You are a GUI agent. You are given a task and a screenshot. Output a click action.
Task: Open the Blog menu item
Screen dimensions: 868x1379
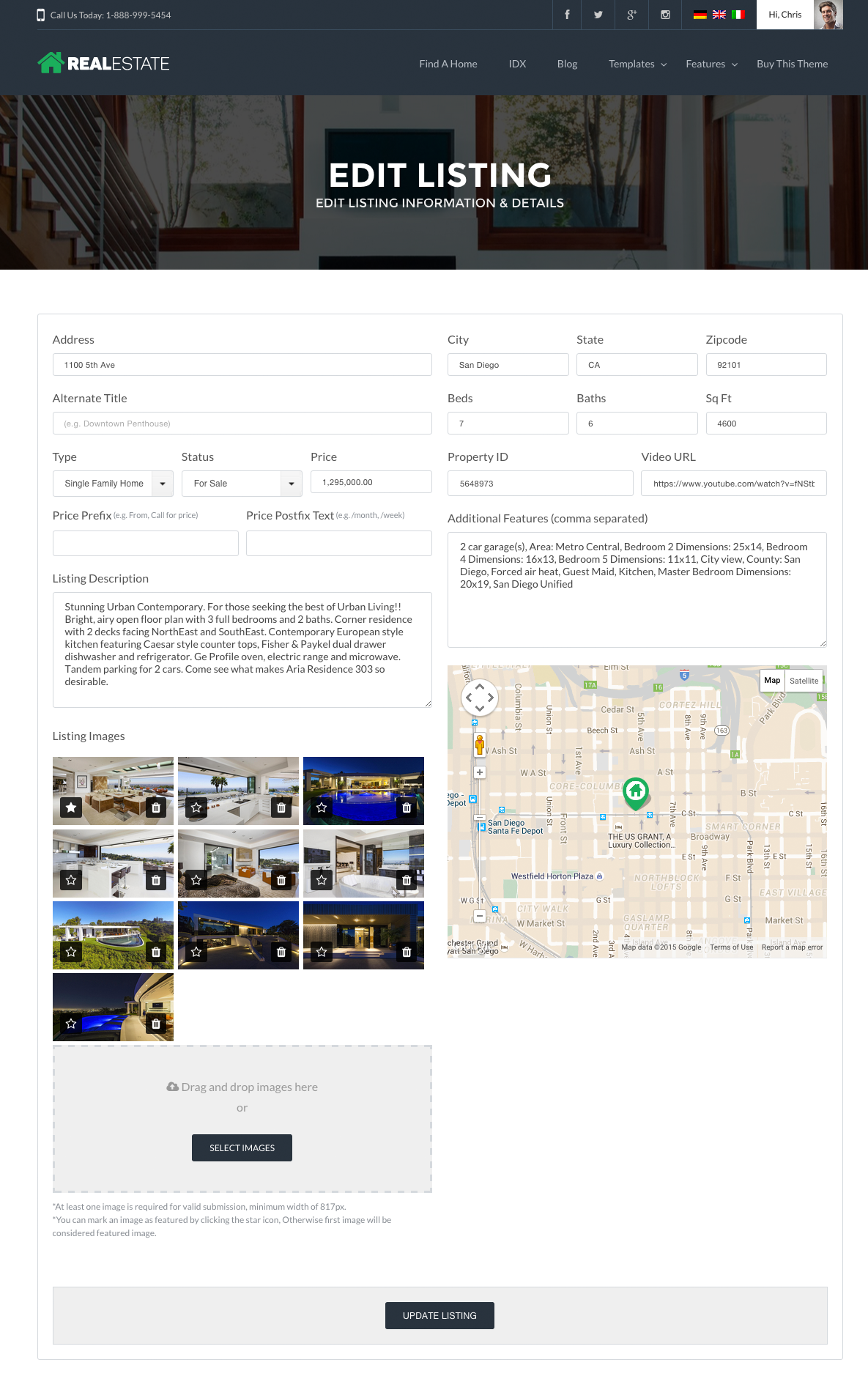(x=567, y=64)
